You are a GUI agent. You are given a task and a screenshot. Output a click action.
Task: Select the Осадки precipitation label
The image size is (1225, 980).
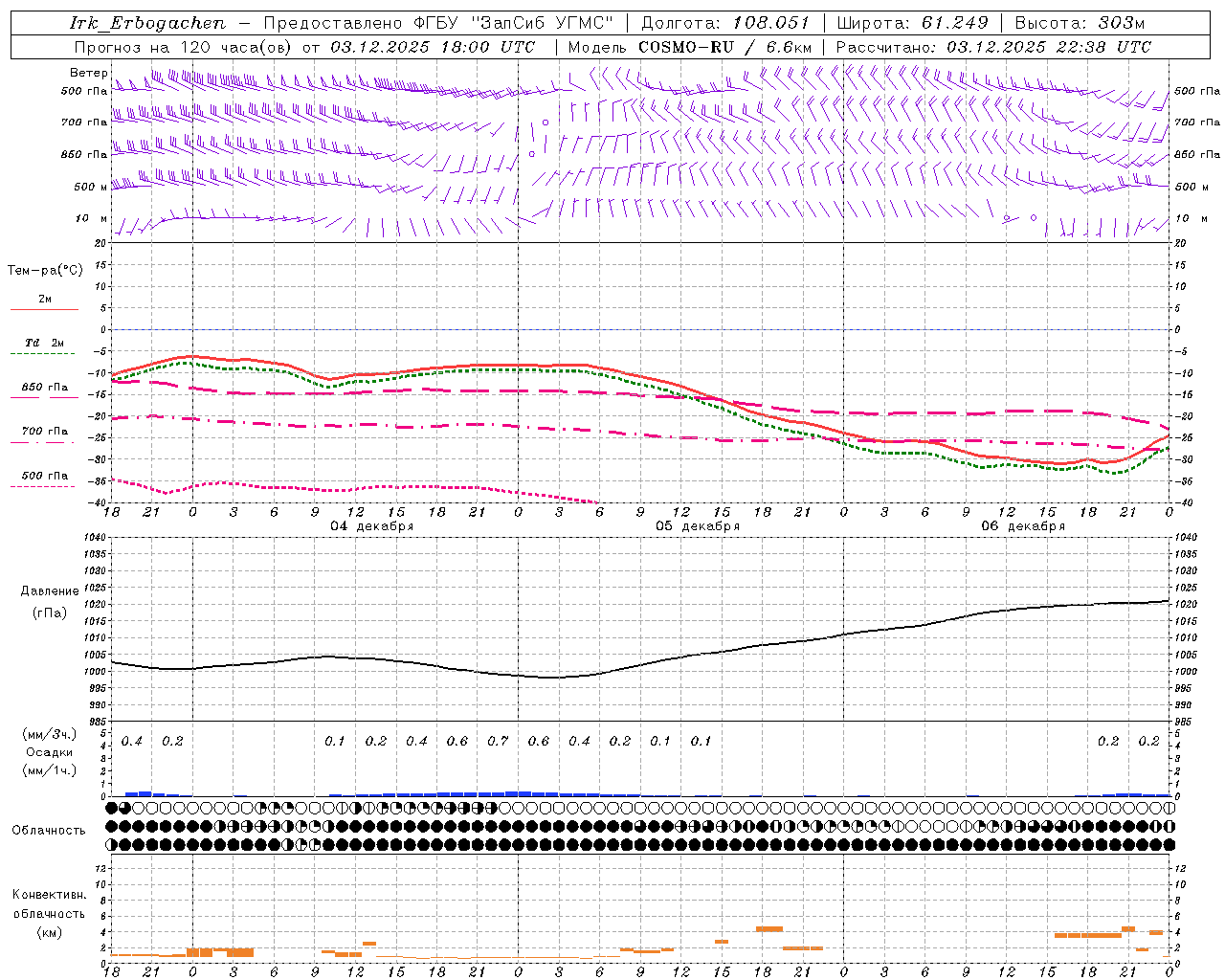[x=50, y=752]
